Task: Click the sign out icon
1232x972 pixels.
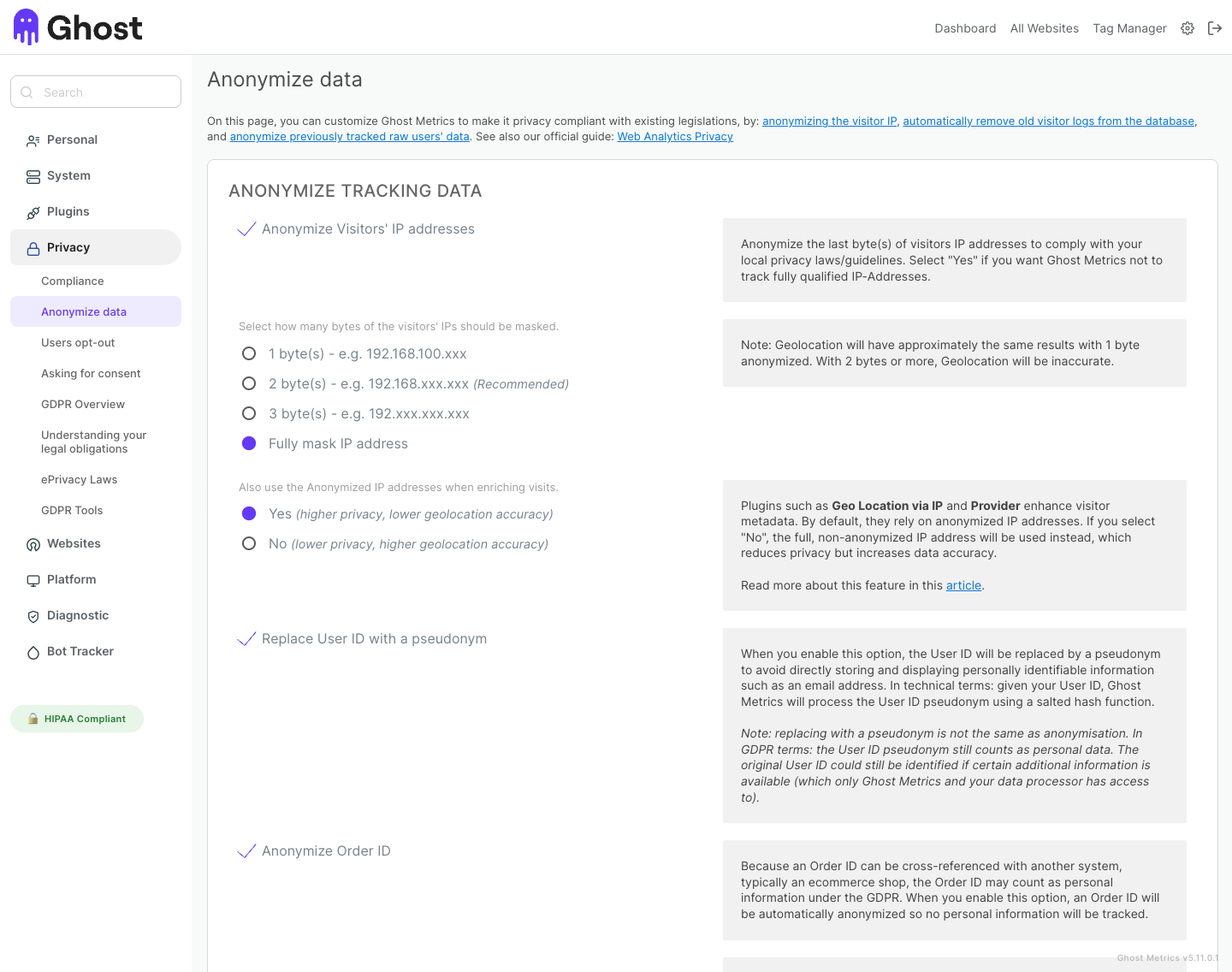Action: pyautogui.click(x=1215, y=28)
